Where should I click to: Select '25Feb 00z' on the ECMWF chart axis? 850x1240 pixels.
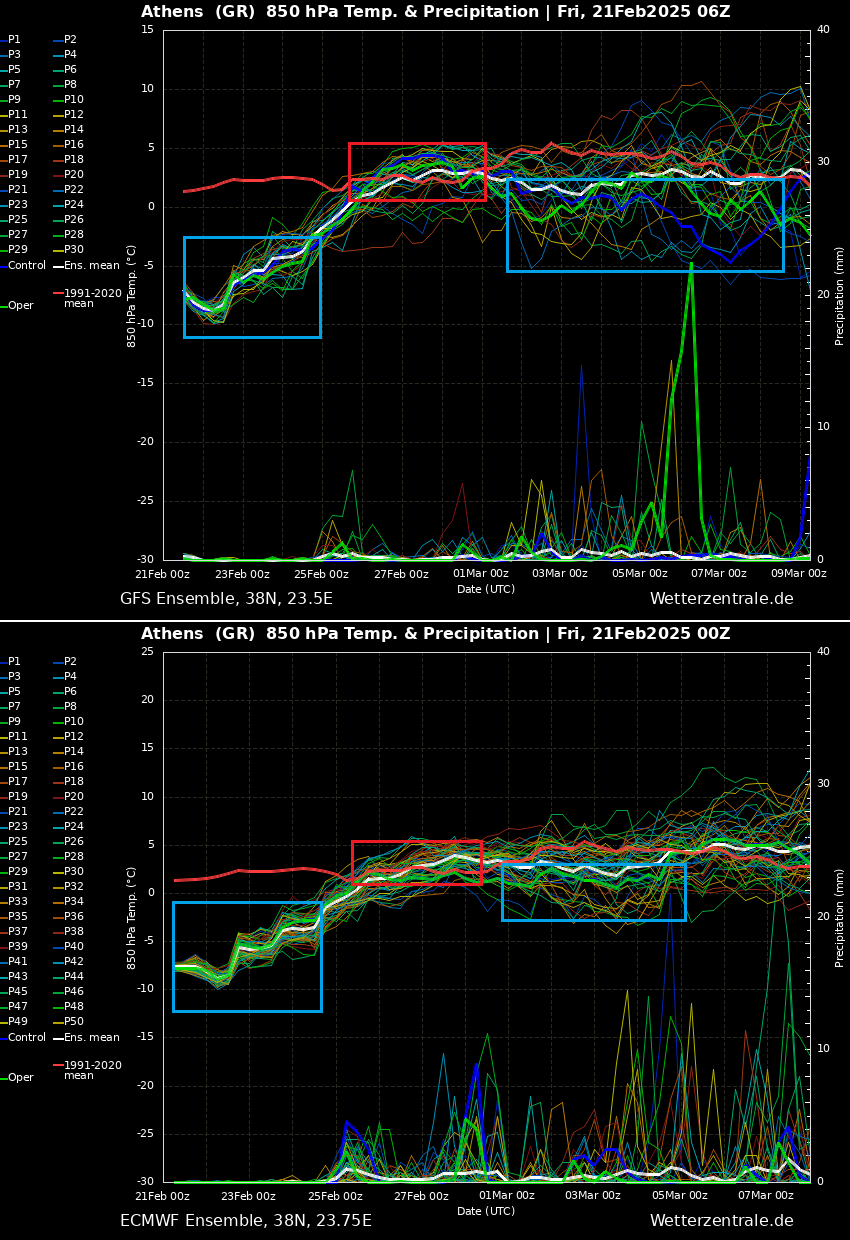(335, 1196)
